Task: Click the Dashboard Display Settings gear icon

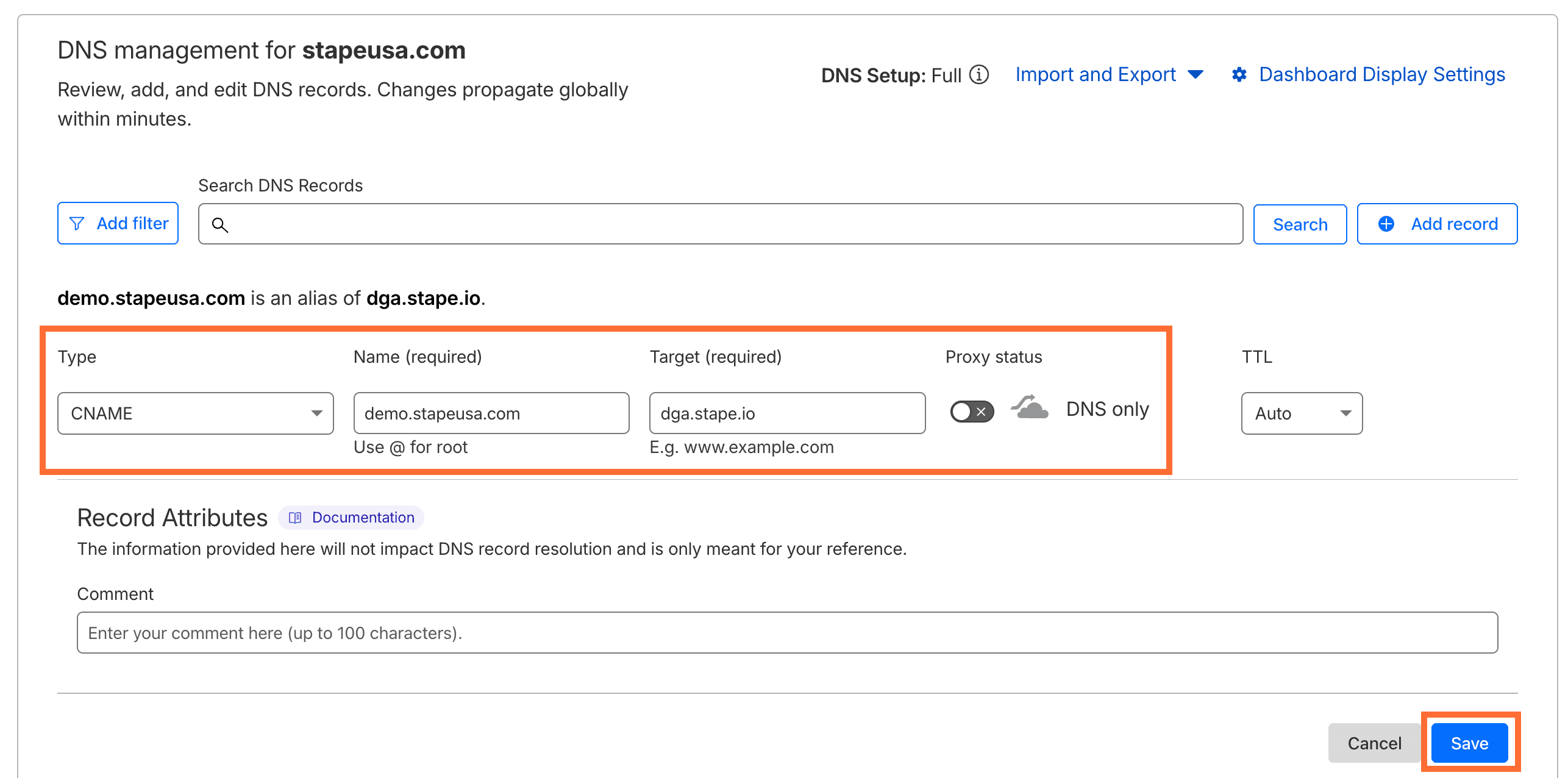Action: [x=1239, y=74]
